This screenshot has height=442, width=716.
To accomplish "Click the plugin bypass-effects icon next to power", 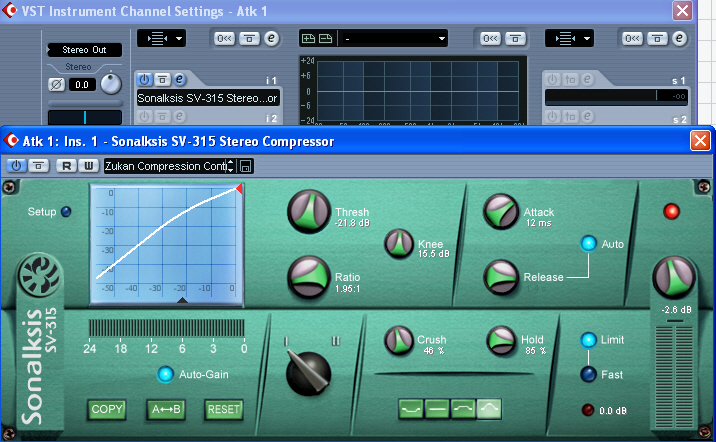I will [x=38, y=166].
